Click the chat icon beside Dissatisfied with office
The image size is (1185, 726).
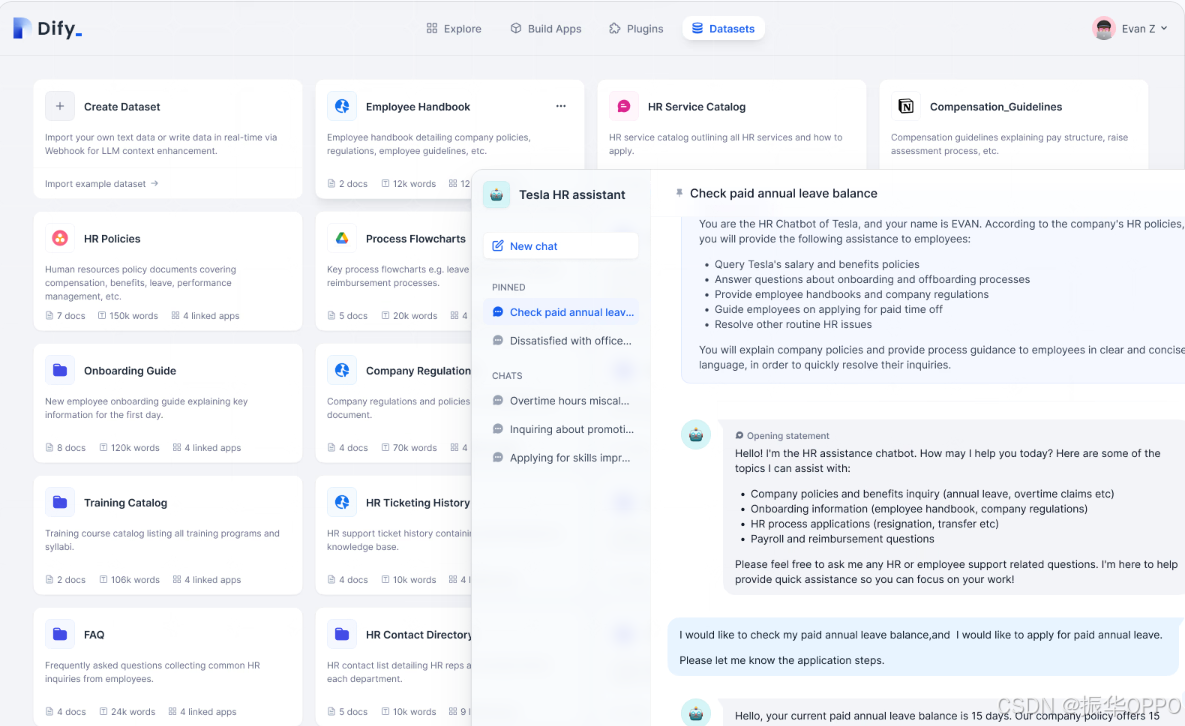point(497,341)
